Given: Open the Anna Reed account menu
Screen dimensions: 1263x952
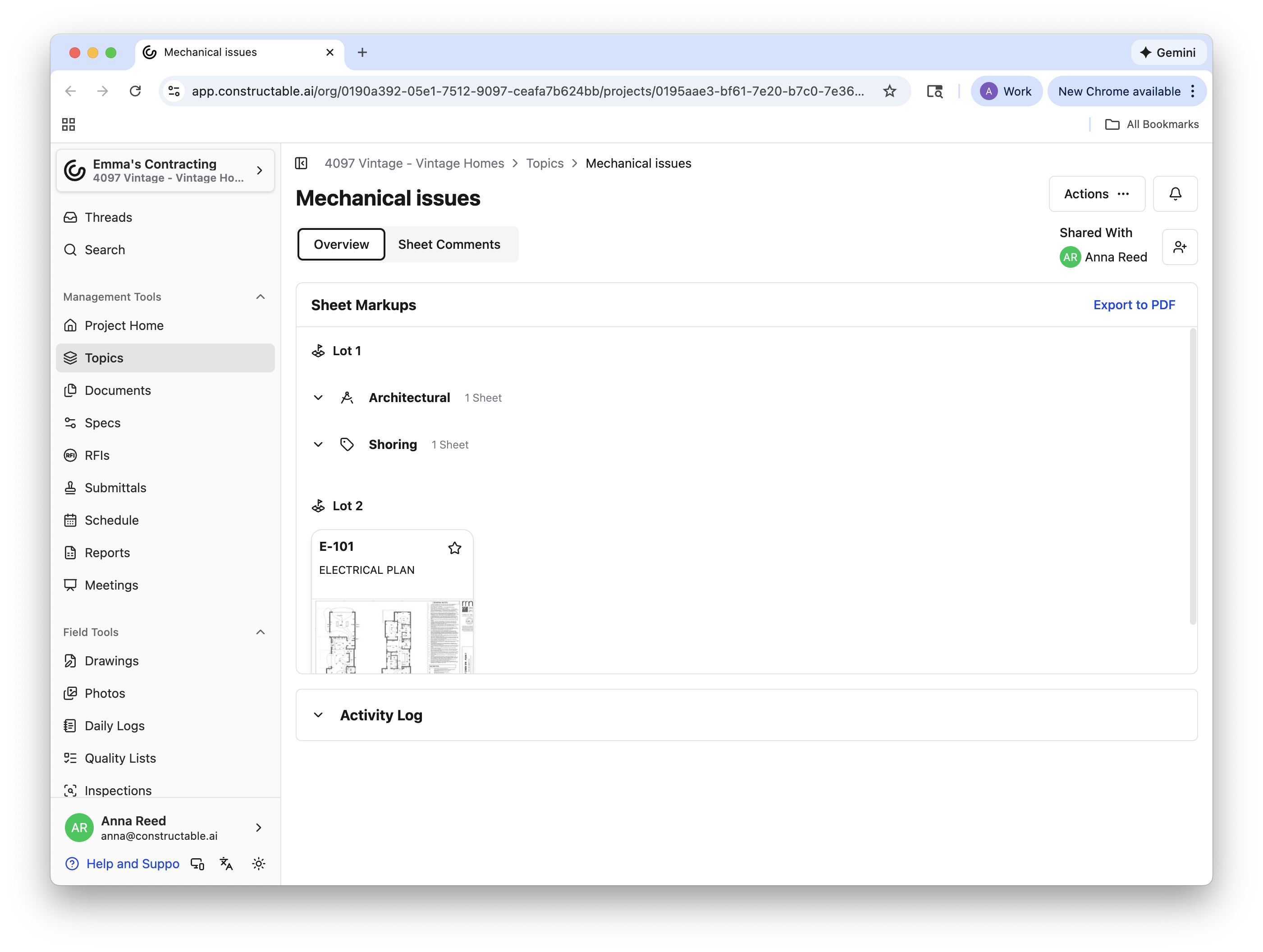Looking at the screenshot, I should coord(165,828).
